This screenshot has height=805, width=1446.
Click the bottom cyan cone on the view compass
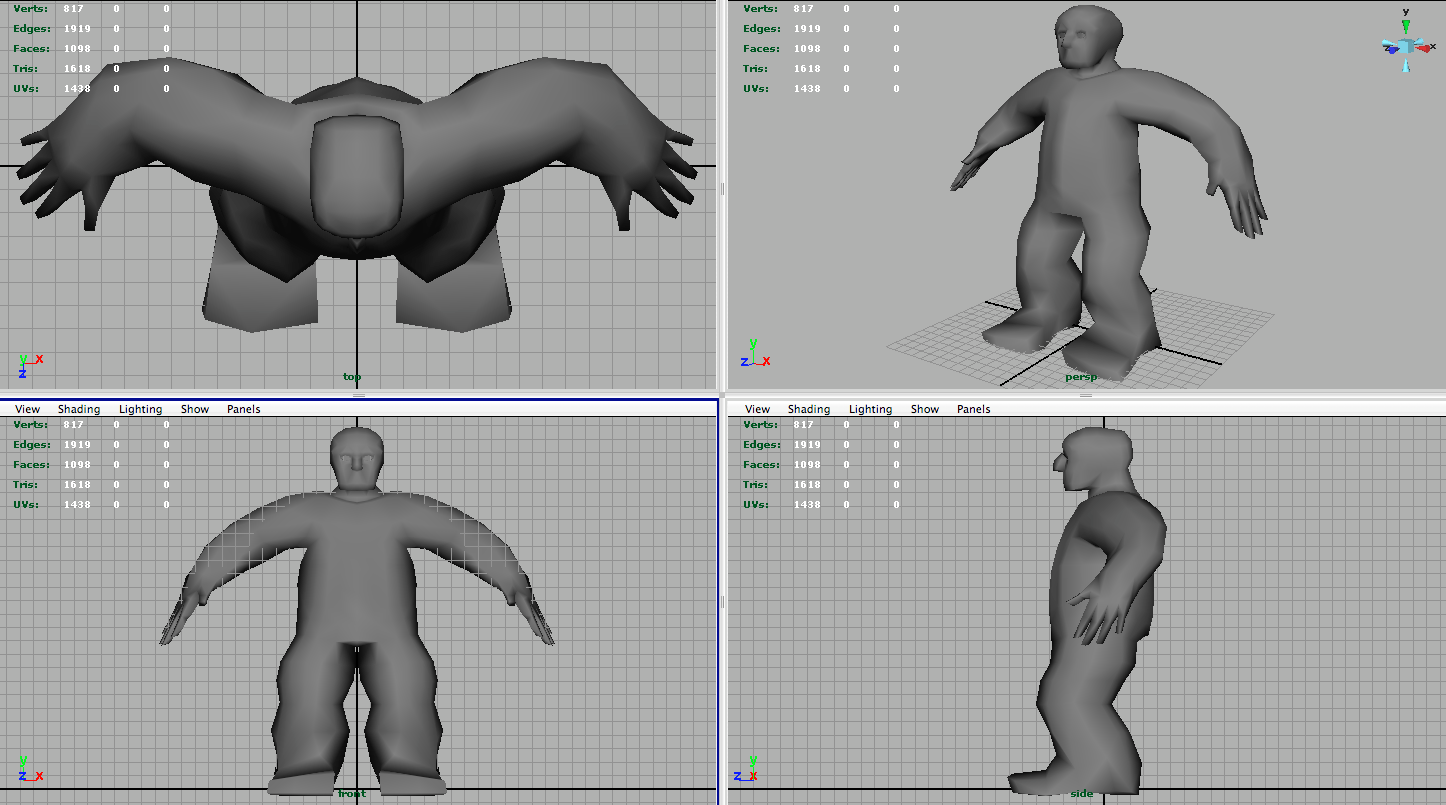(1405, 66)
